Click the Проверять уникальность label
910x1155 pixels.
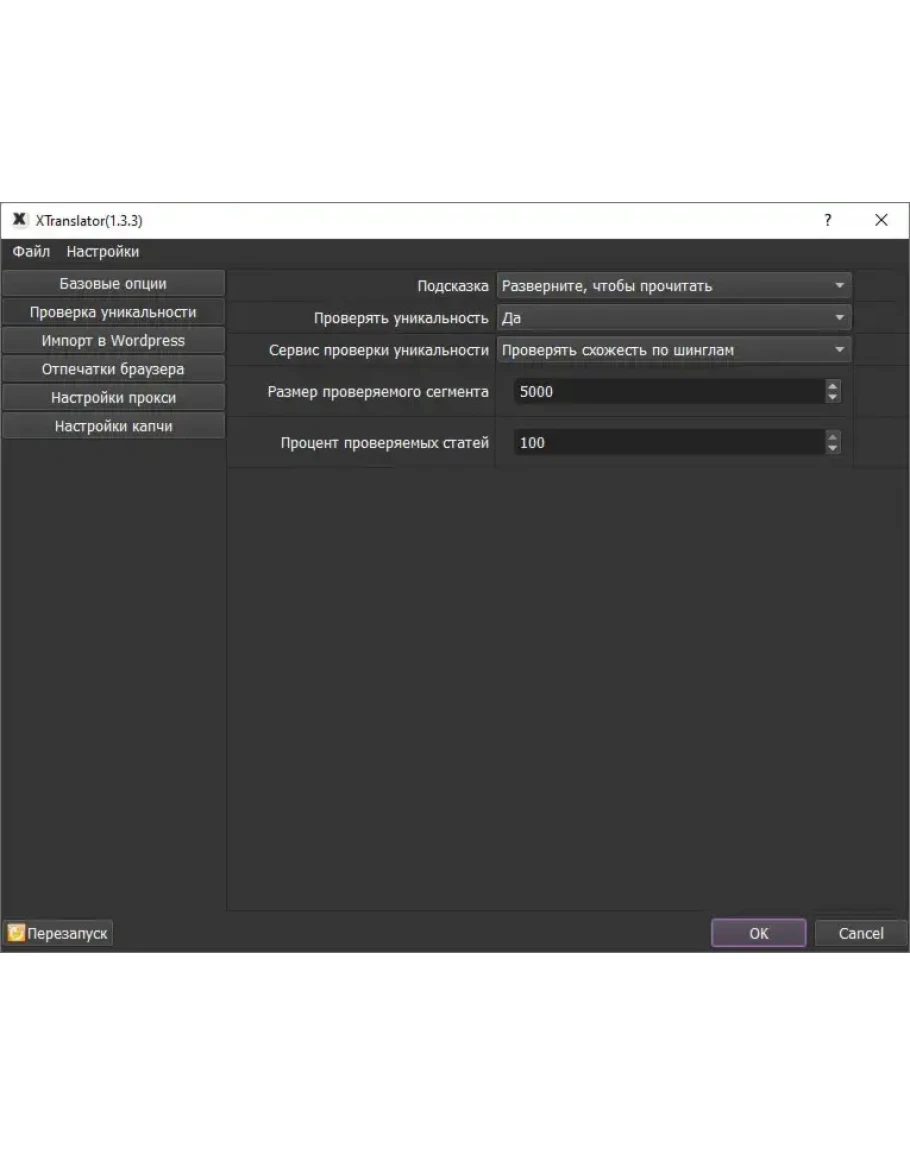pos(401,318)
